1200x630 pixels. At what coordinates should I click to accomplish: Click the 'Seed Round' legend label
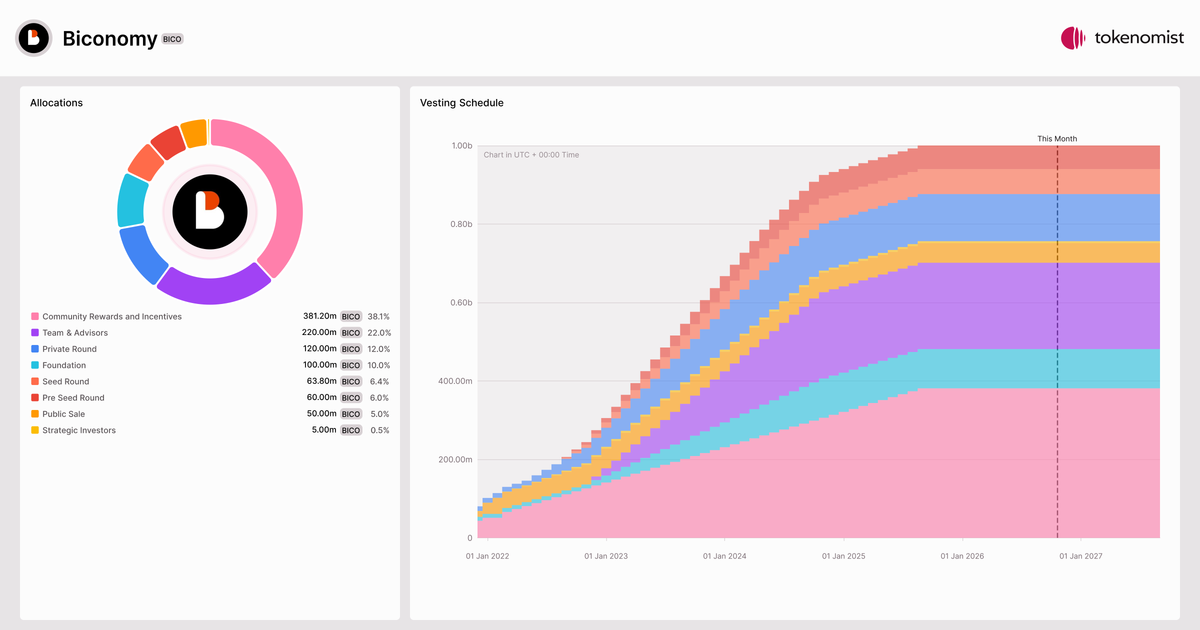click(66, 382)
